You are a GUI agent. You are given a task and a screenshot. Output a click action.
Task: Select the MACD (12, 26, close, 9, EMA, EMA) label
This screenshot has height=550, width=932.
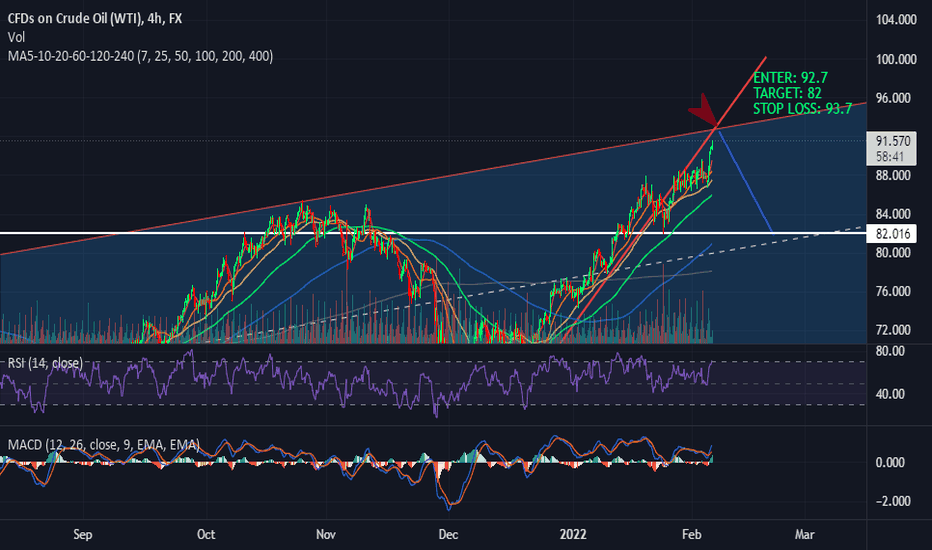pyautogui.click(x=103, y=445)
